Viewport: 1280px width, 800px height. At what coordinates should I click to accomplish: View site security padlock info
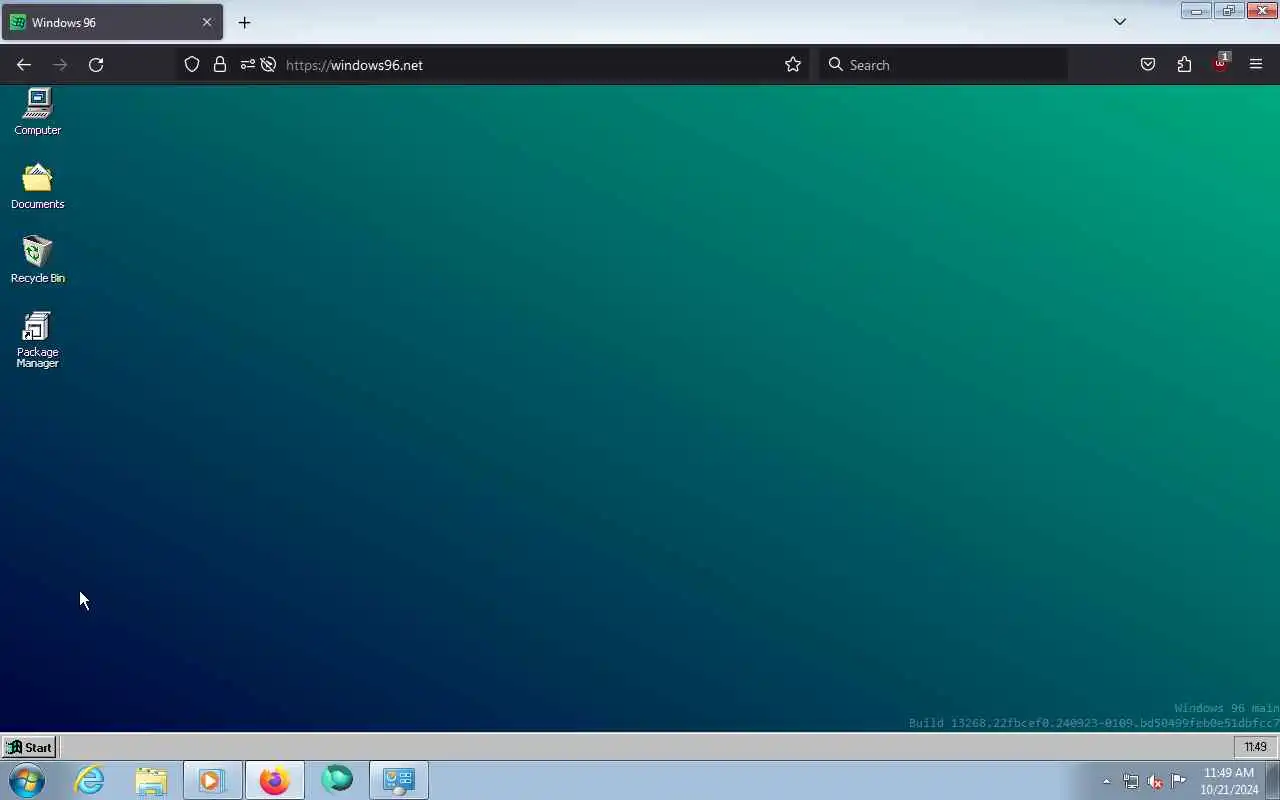220,65
